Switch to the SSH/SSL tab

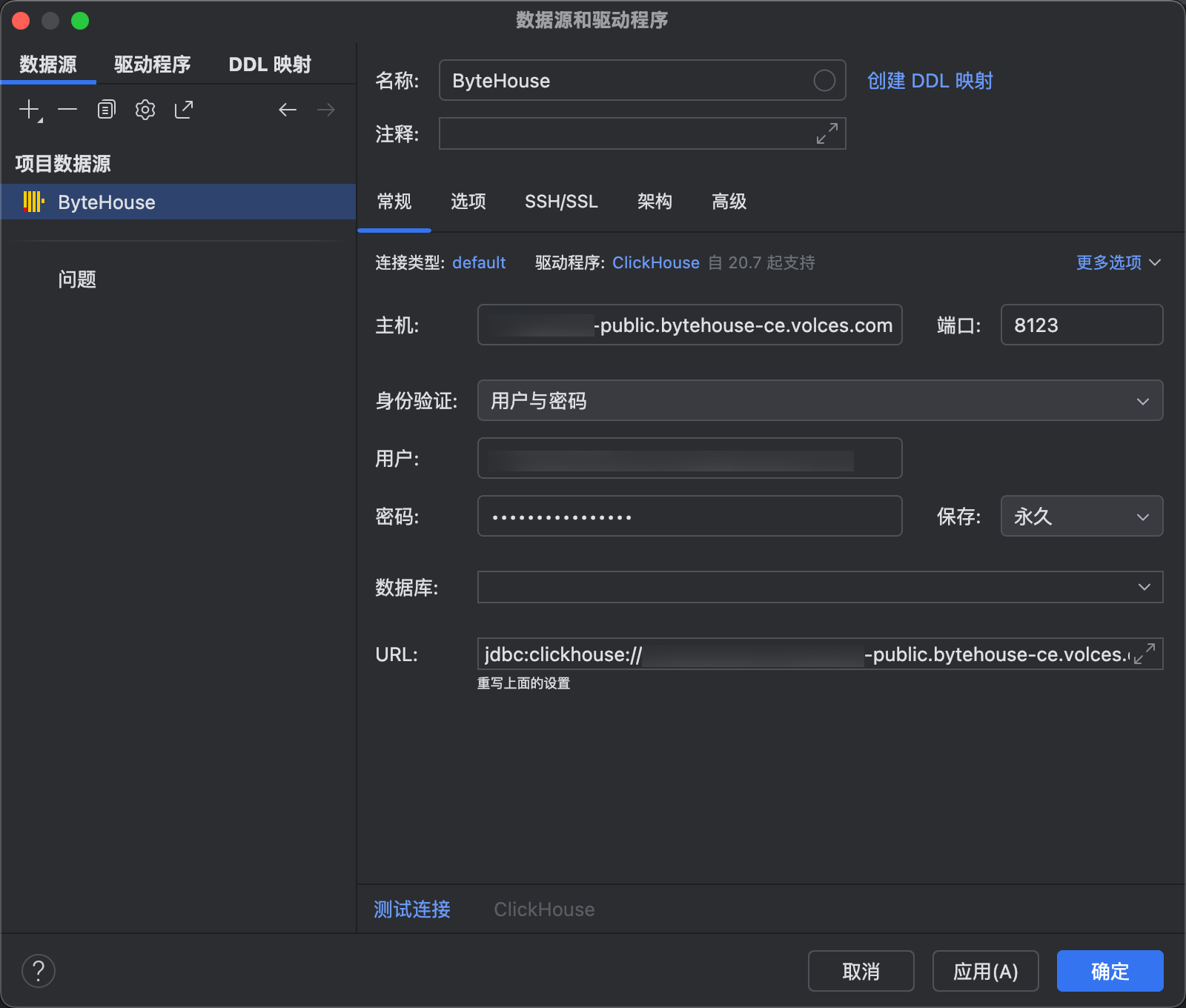[x=561, y=202]
